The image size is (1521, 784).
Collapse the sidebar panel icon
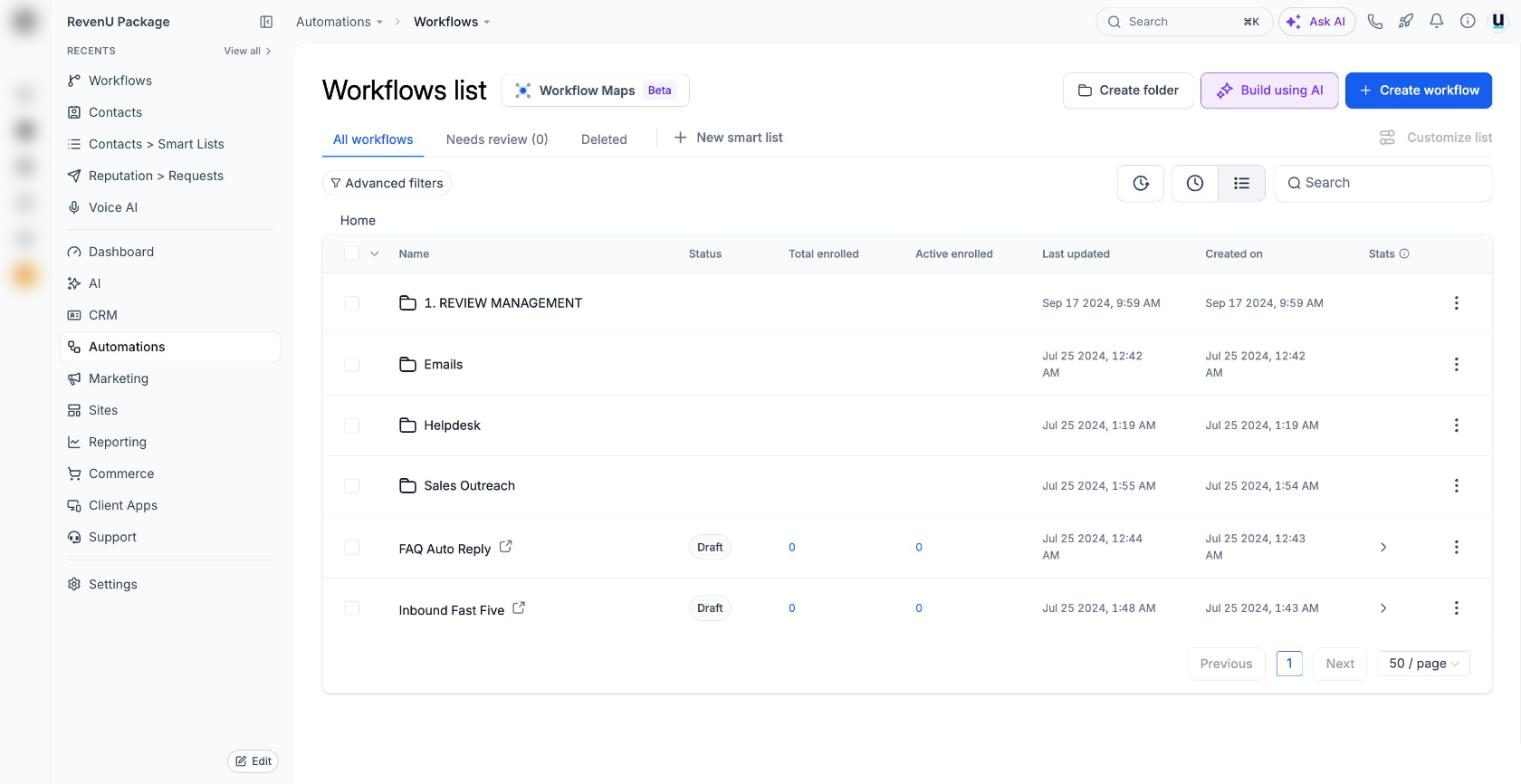click(266, 21)
